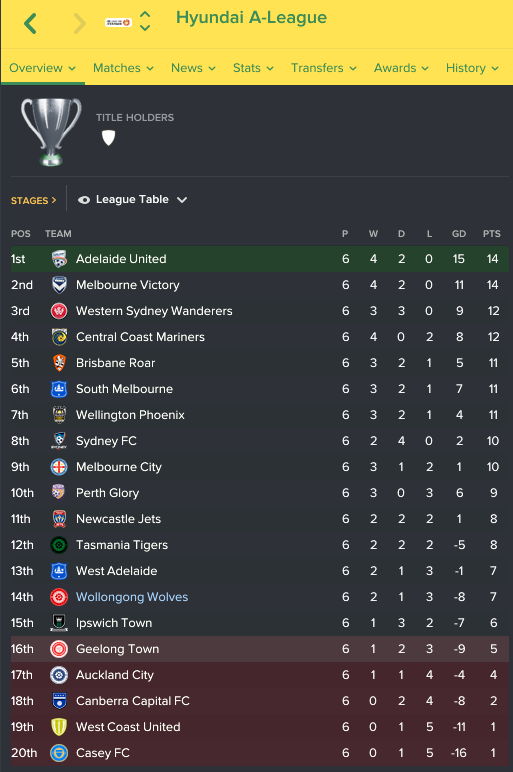Open the Matches tab
Screen dimensions: 513x772
(x=123, y=68)
